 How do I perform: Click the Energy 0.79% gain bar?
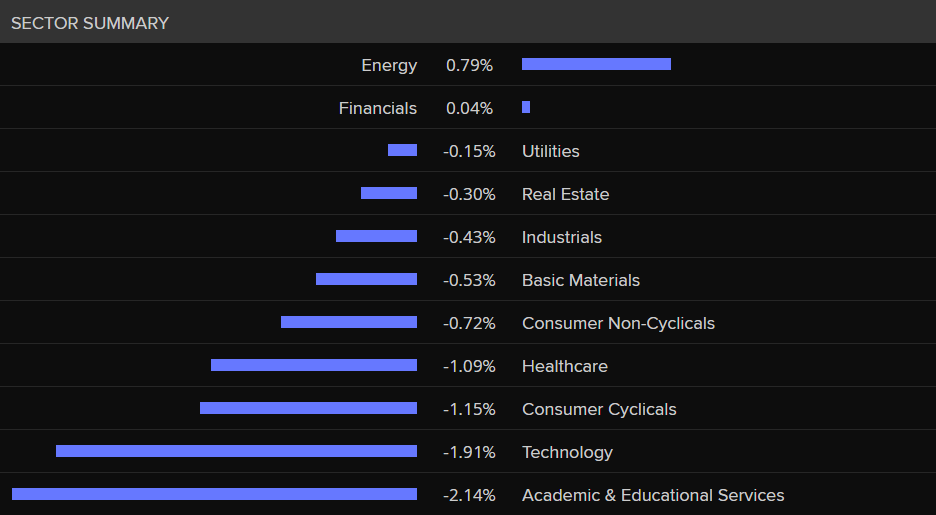[x=596, y=64]
